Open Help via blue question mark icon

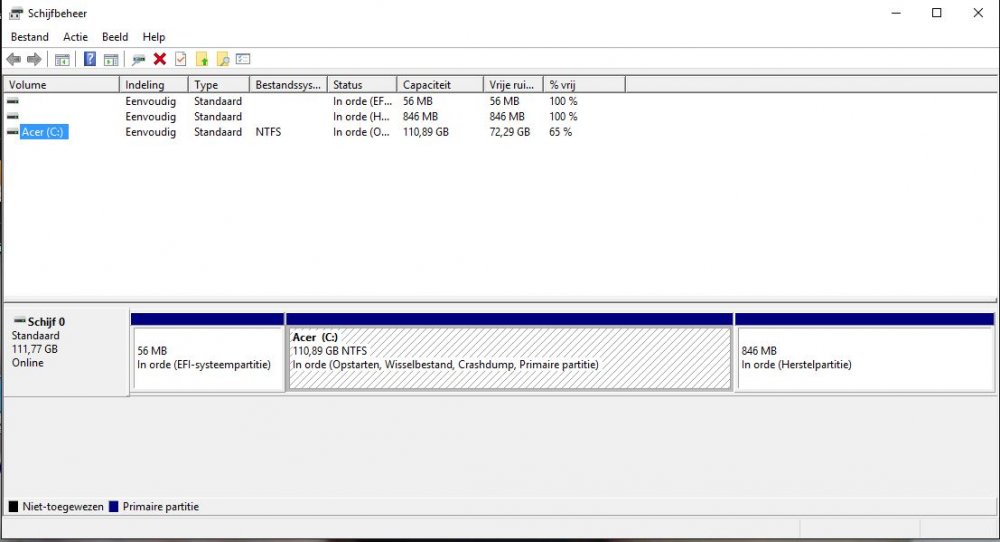tap(90, 59)
